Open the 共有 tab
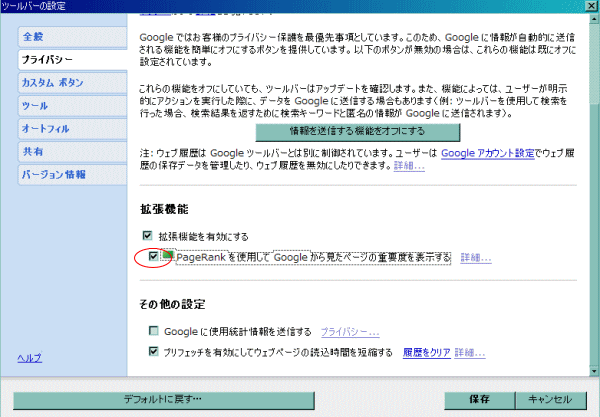 [x=72, y=151]
